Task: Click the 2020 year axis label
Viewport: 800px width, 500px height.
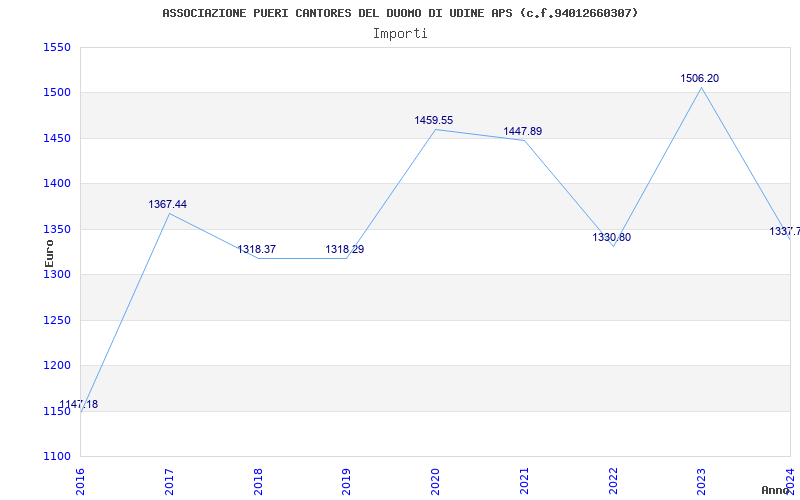Action: [435, 479]
